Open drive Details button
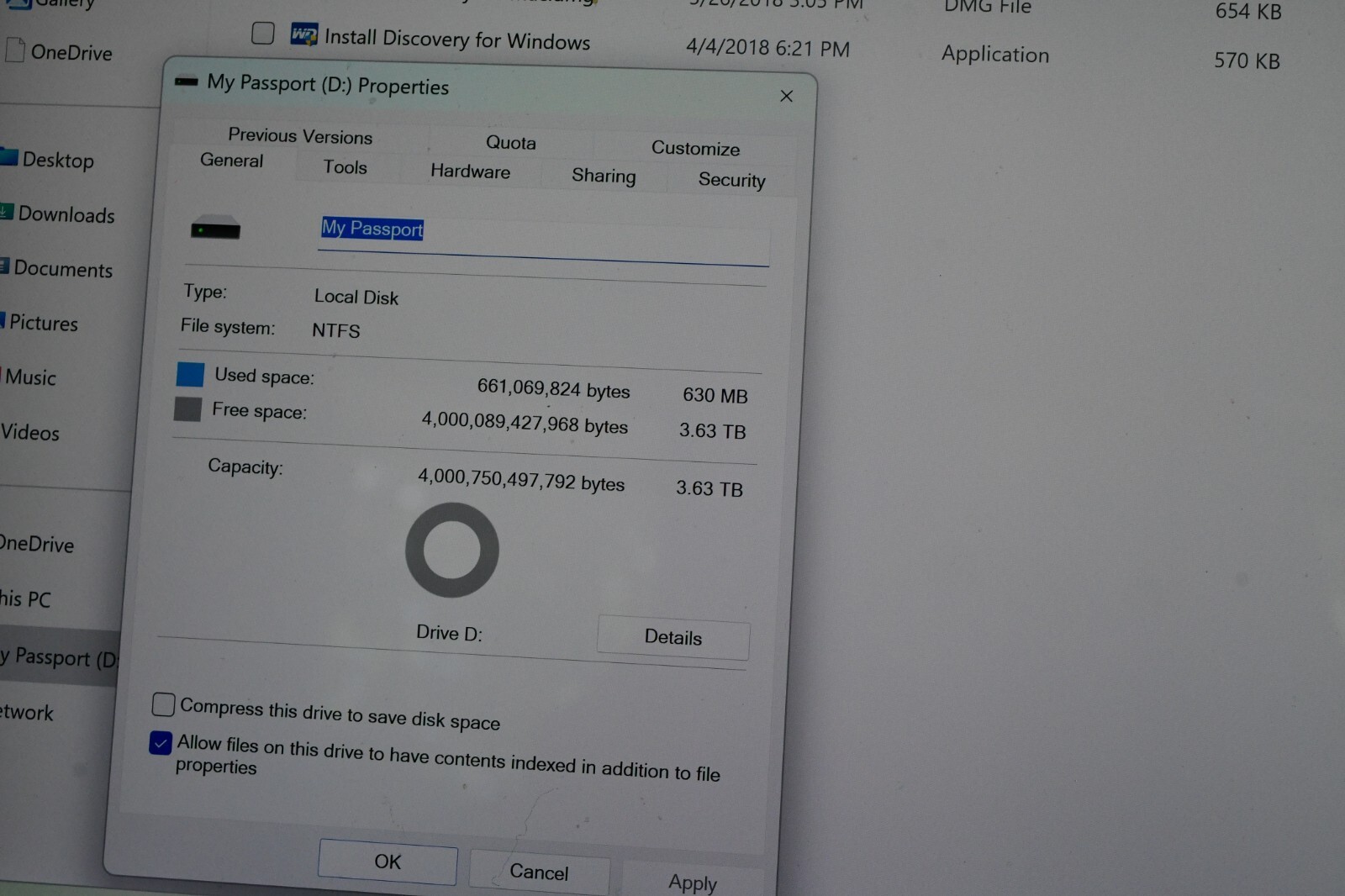 click(x=673, y=637)
